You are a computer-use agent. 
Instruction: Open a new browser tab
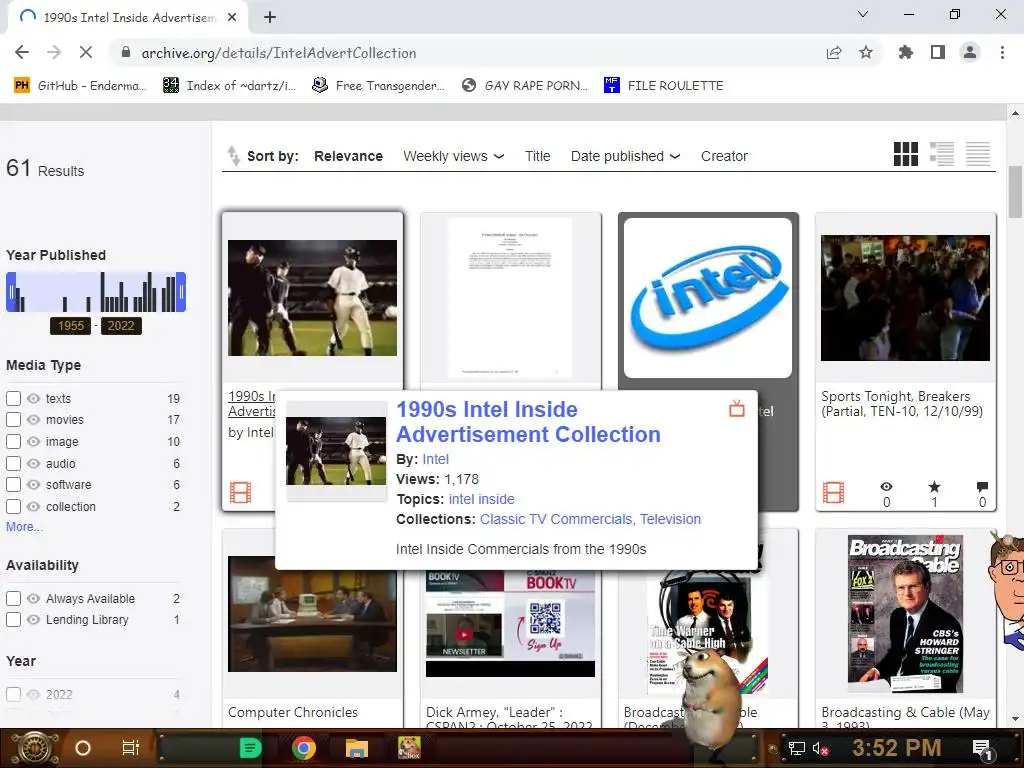270,18
